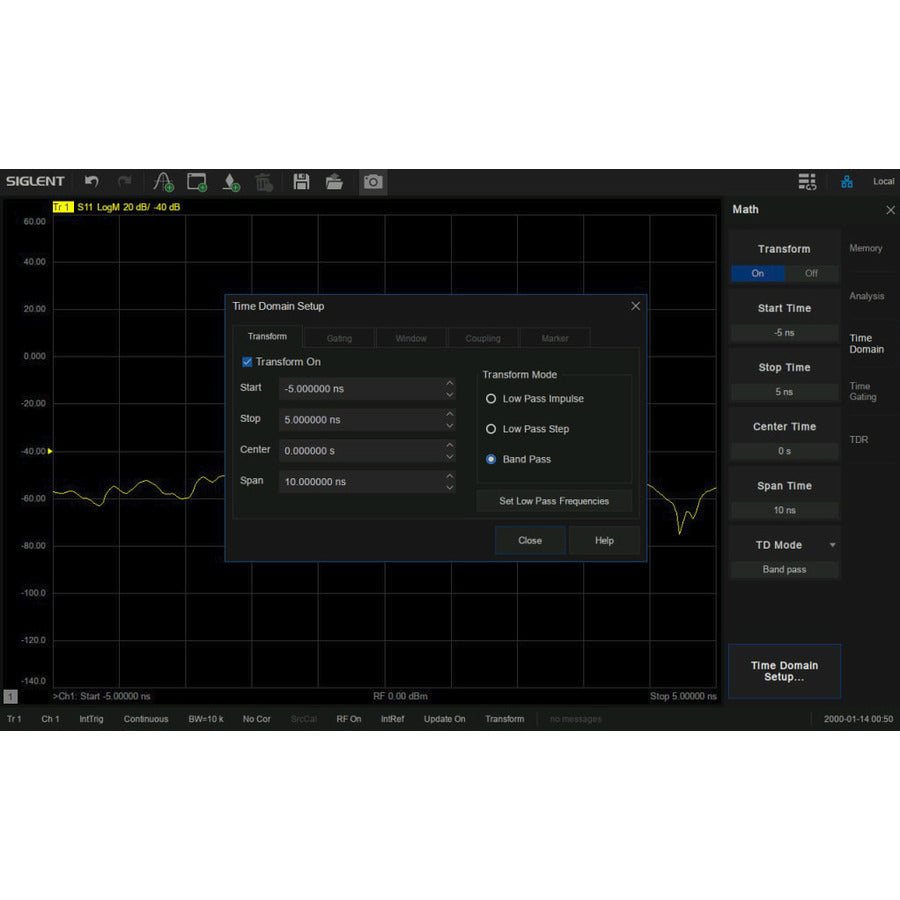Enable the Transform On checkbox
900x900 pixels.
tap(247, 362)
